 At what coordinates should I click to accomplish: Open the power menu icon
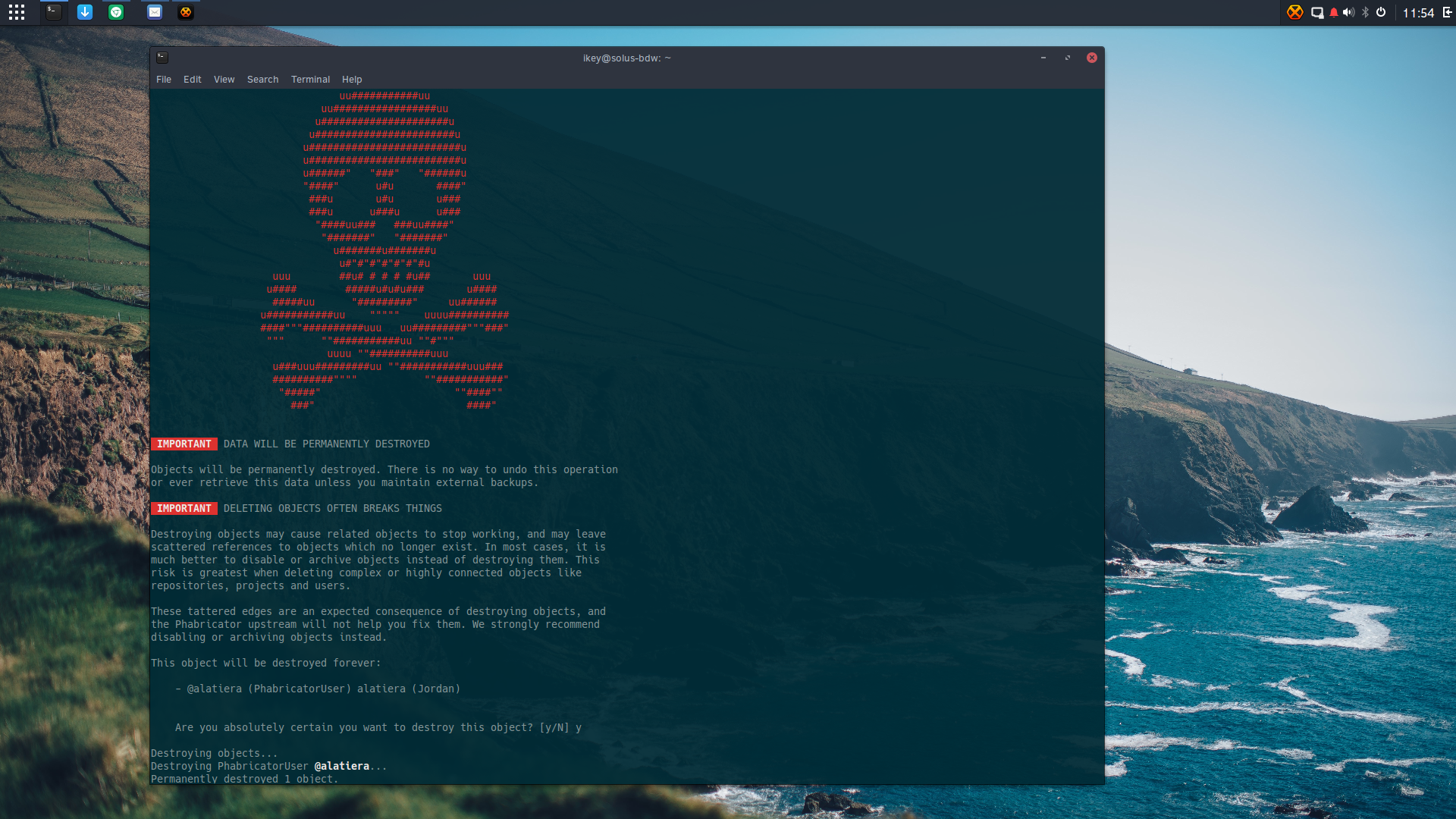point(1381,12)
